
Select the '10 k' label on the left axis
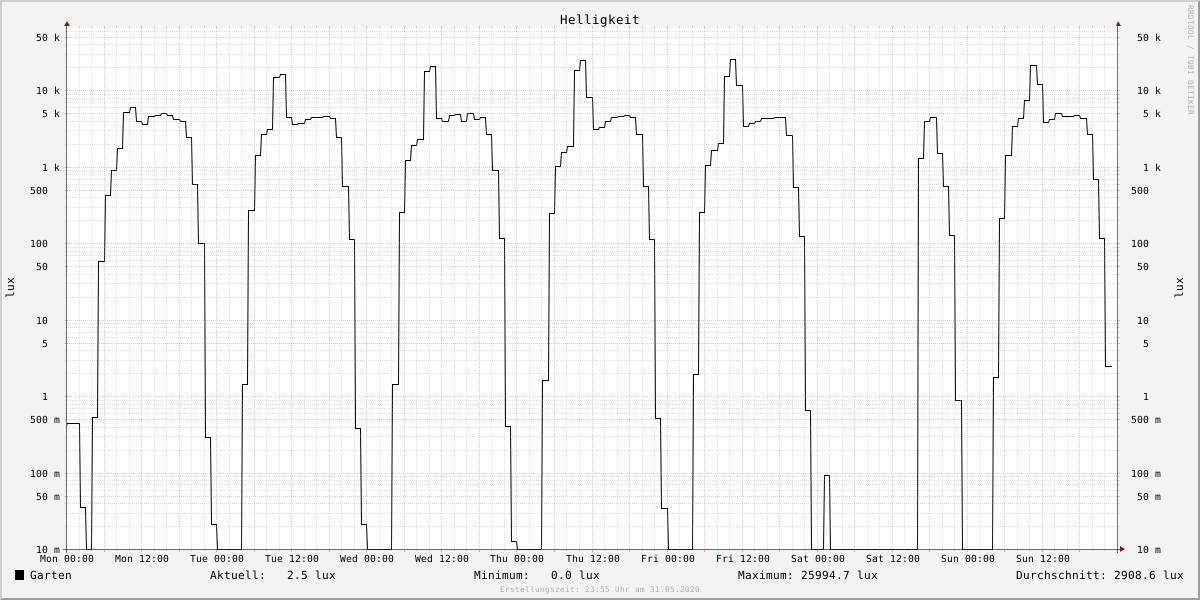pyautogui.click(x=48, y=91)
